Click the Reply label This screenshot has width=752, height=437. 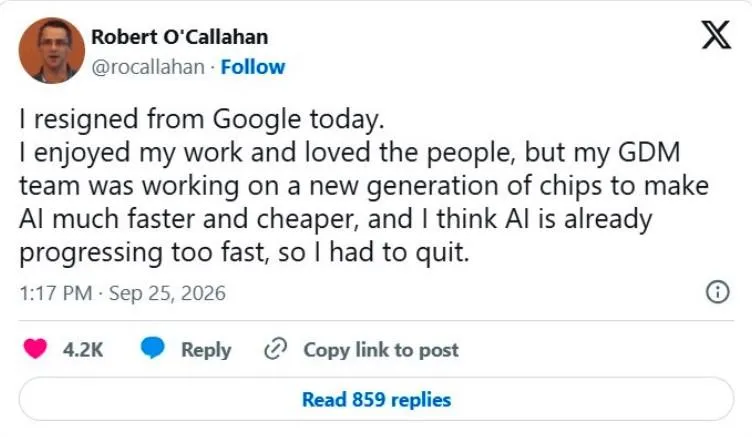206,350
